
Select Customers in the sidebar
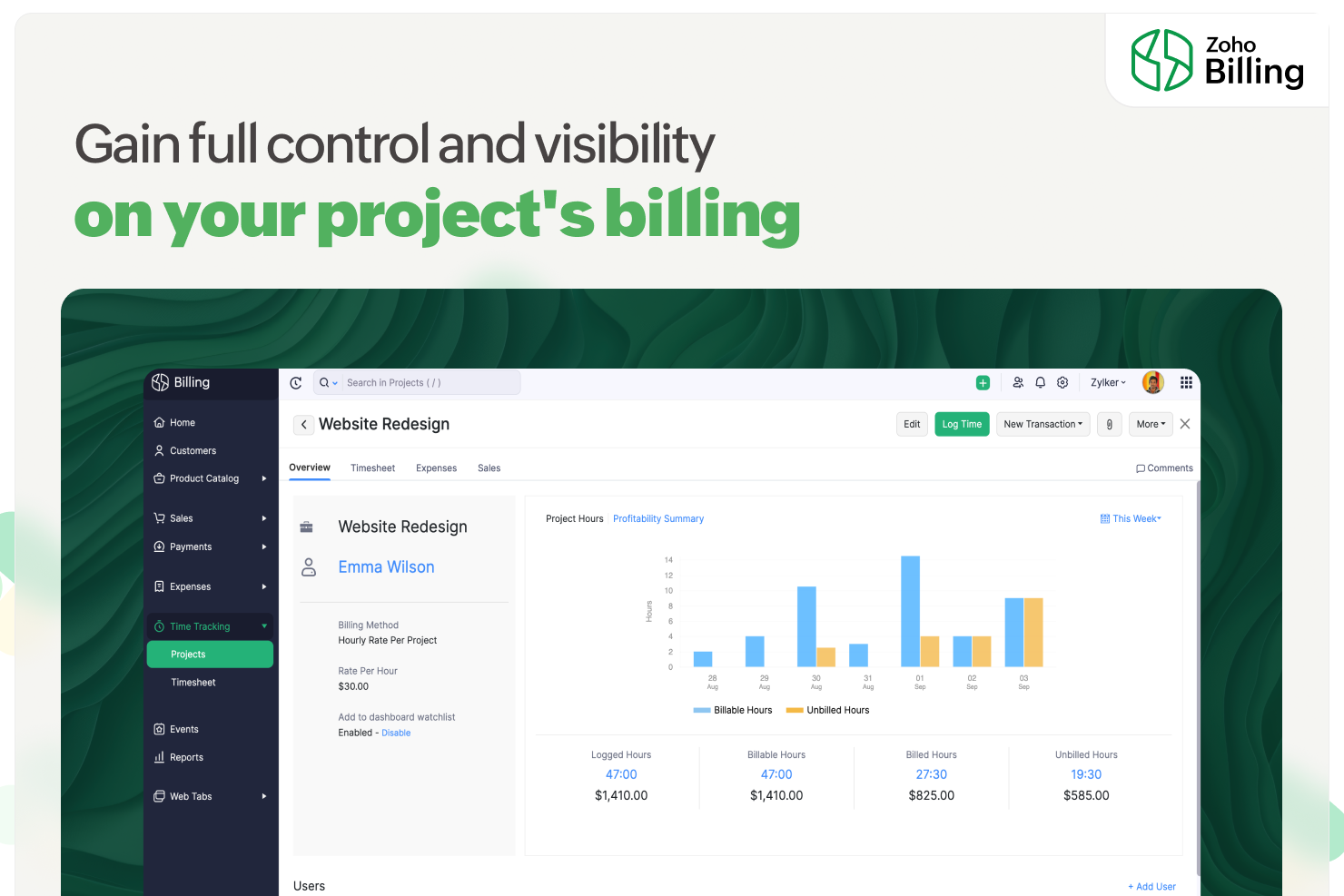(x=192, y=450)
